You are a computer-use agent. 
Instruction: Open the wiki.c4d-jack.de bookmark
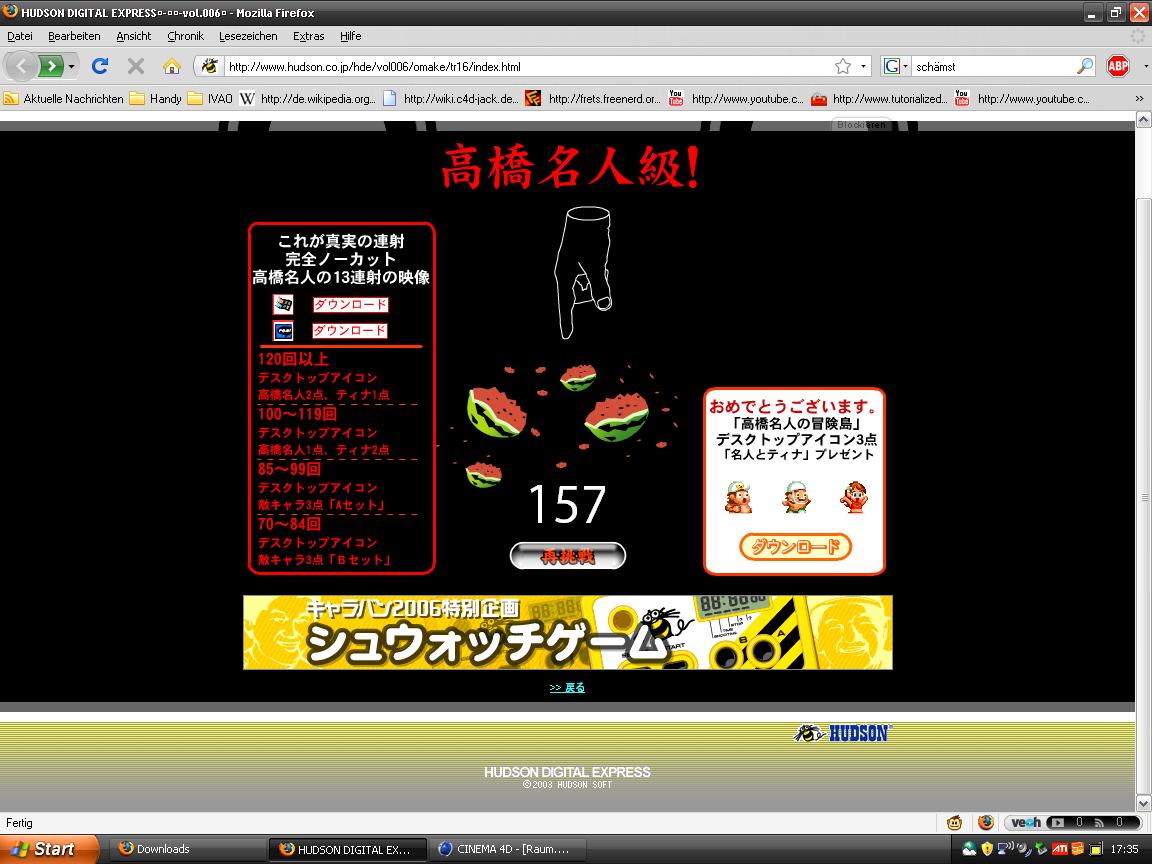451,98
